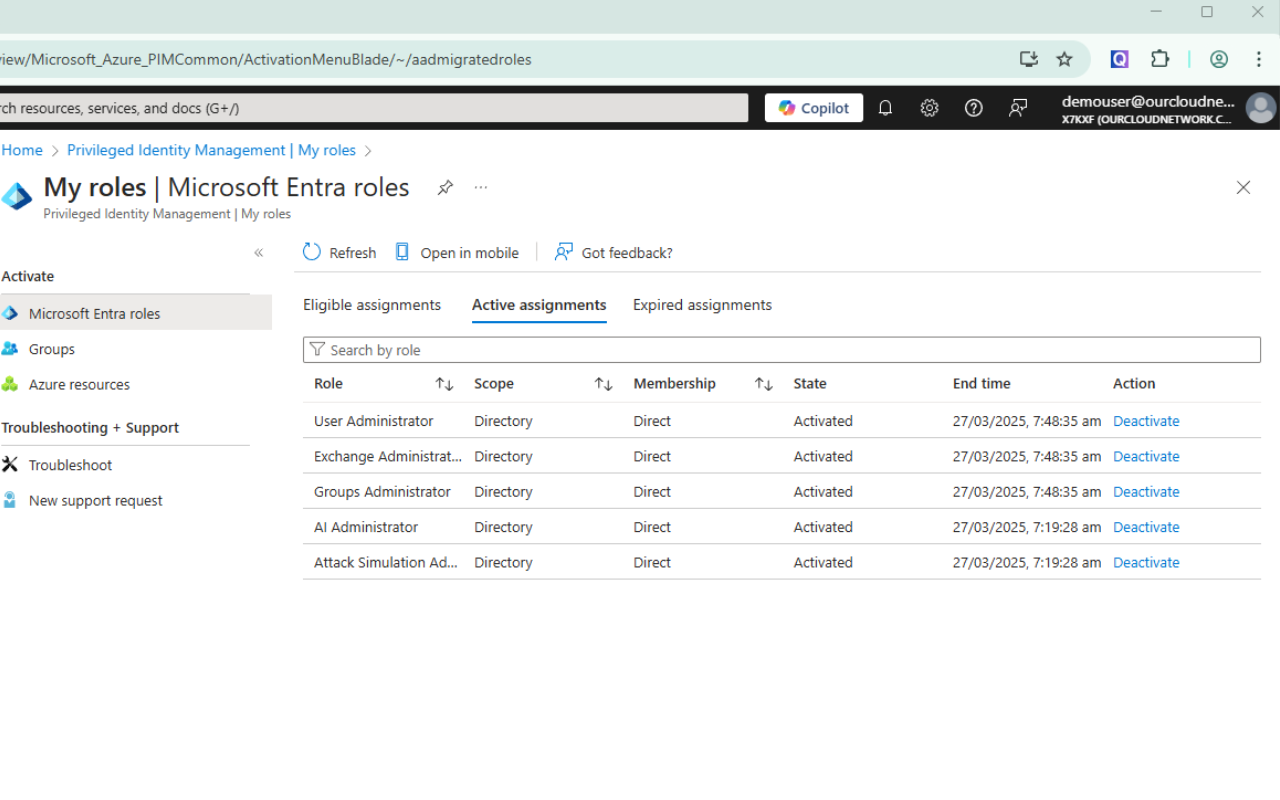This screenshot has height=800, width=1280.
Task: Deactivate the User Administrator role
Action: tap(1146, 421)
